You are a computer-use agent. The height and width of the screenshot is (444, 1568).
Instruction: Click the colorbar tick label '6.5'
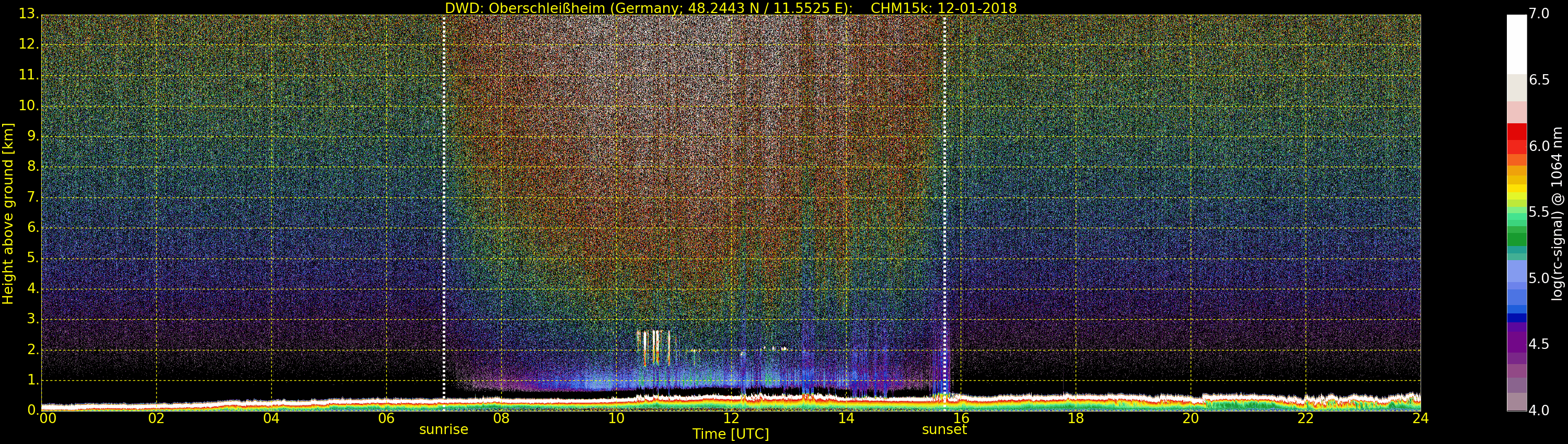coord(1539,80)
